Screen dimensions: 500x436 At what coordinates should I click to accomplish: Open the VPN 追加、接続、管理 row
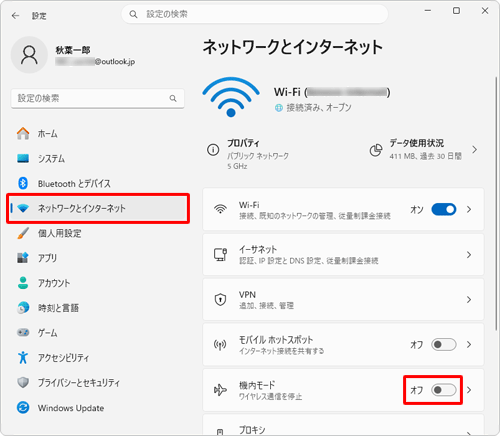coord(343,300)
